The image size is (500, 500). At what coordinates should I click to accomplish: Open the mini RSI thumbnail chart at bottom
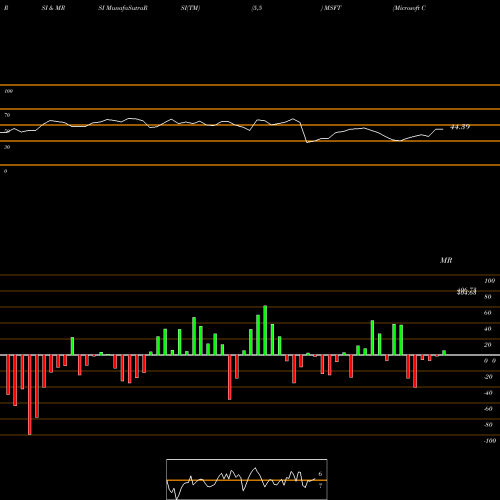(x=247, y=479)
